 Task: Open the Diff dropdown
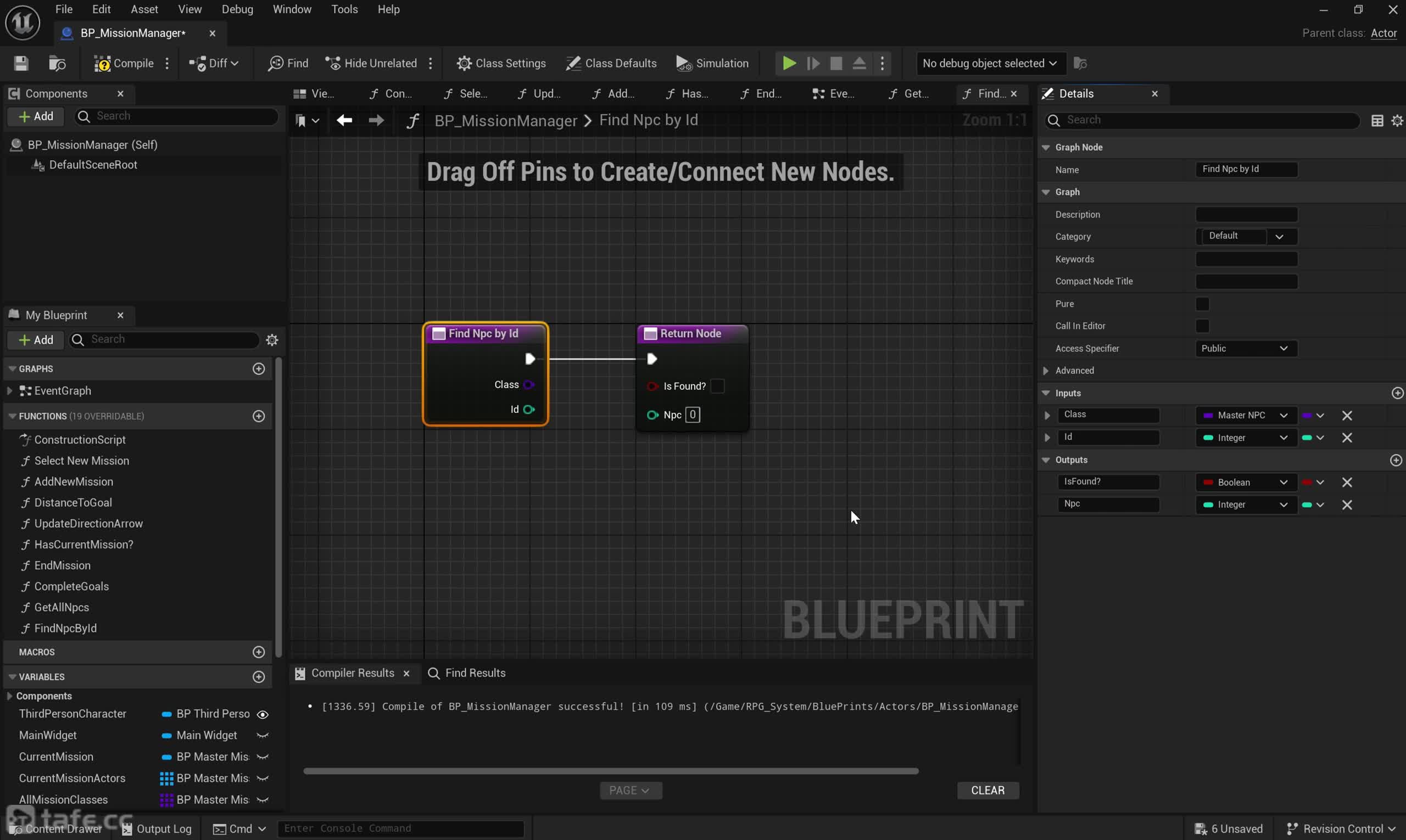click(x=214, y=63)
